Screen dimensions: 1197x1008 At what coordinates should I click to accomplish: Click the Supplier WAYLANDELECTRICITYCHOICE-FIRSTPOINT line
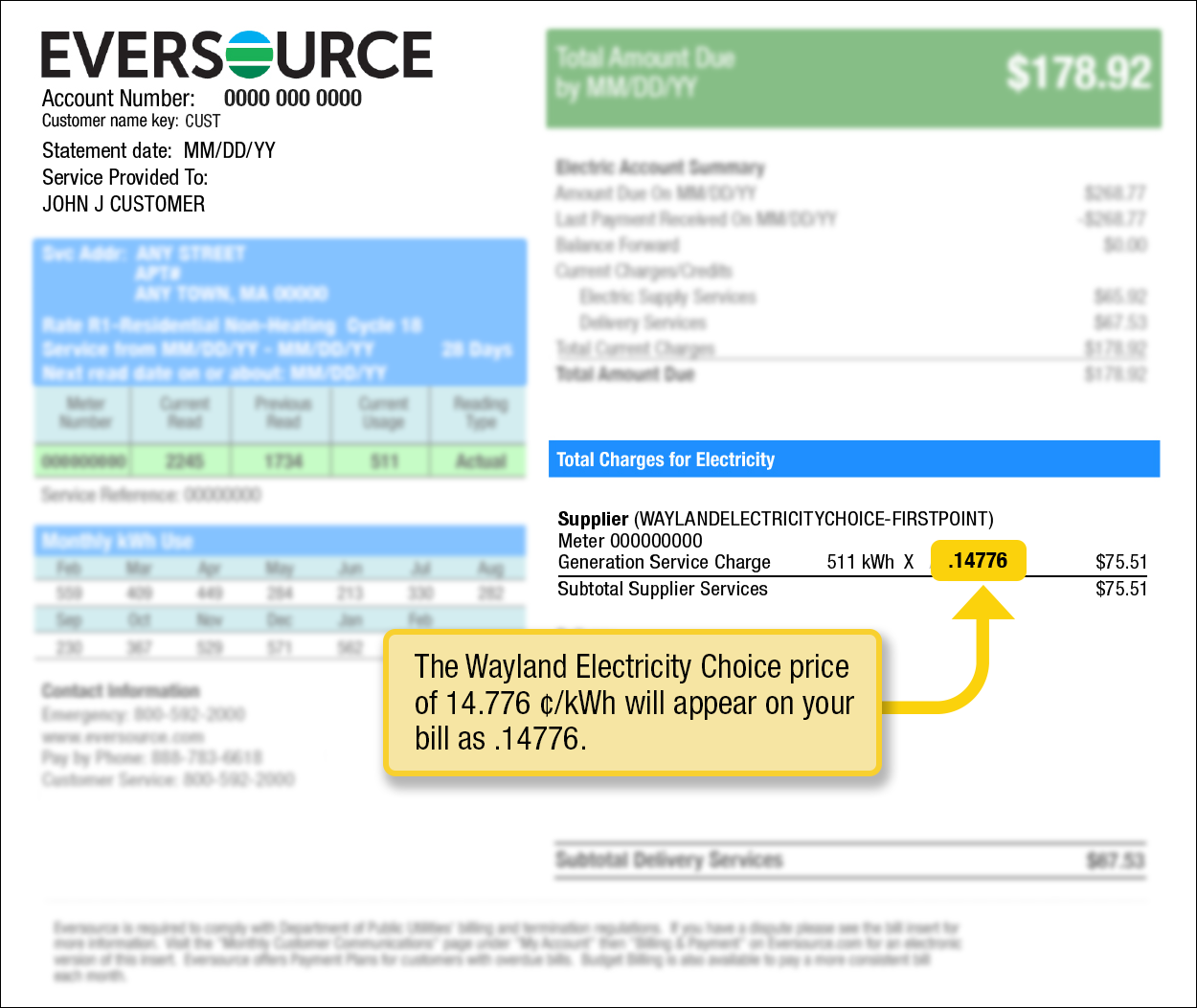776,519
